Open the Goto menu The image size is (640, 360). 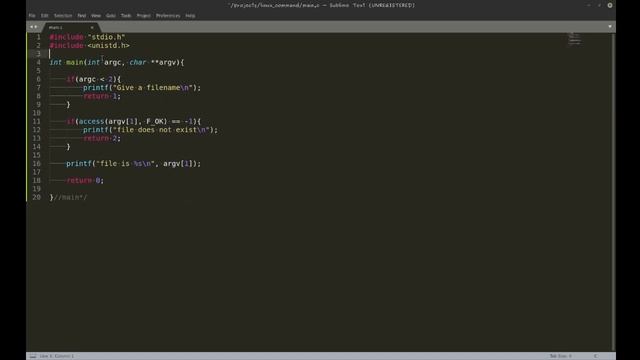click(111, 16)
